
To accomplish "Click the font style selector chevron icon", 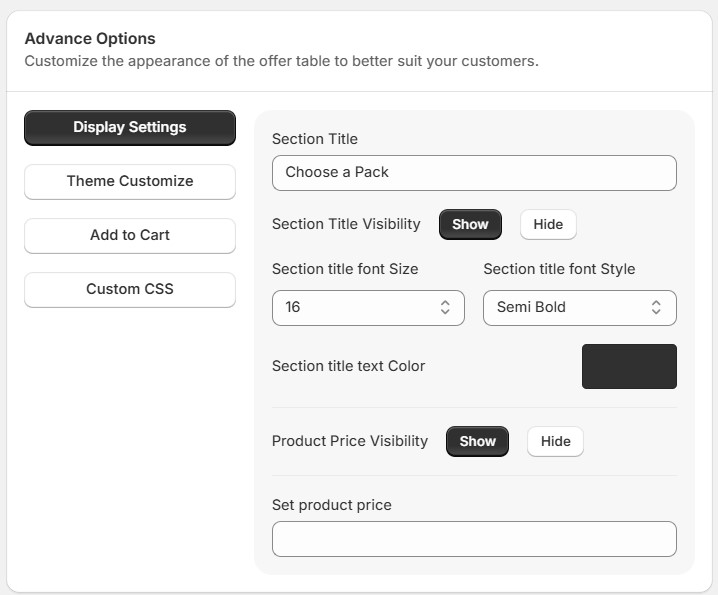I will (x=656, y=308).
